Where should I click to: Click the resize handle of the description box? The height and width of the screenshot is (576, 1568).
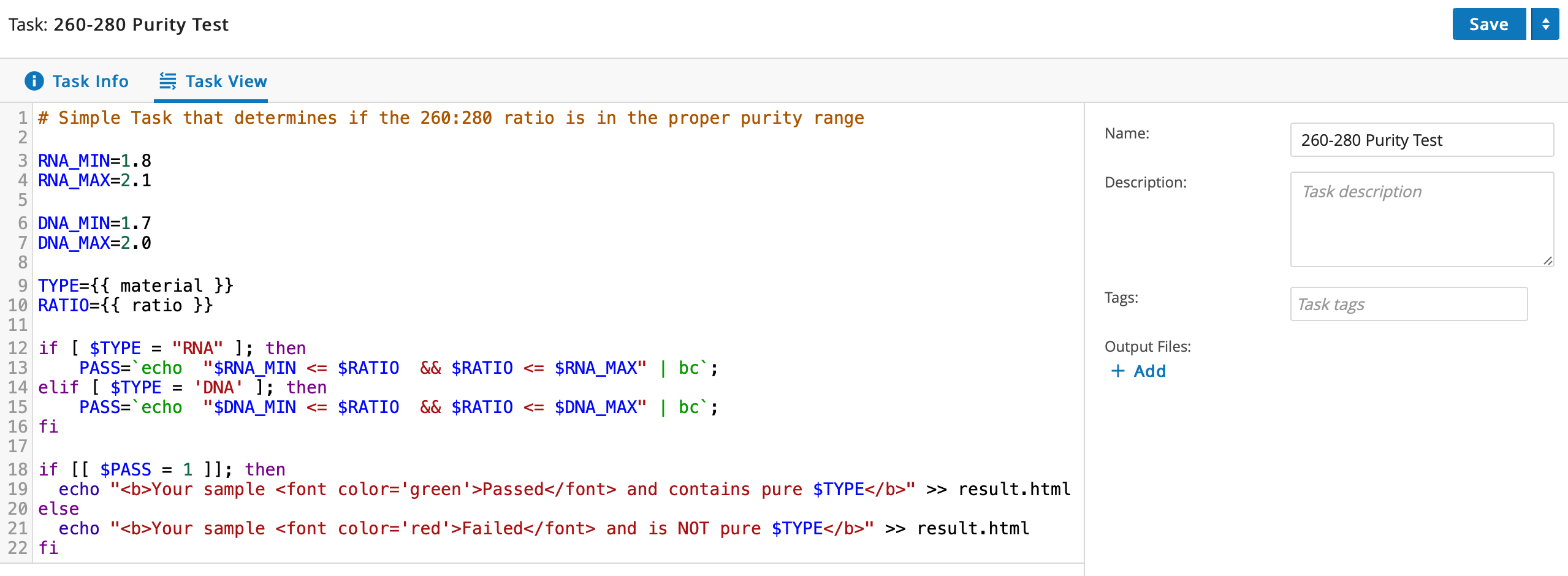pos(1548,260)
